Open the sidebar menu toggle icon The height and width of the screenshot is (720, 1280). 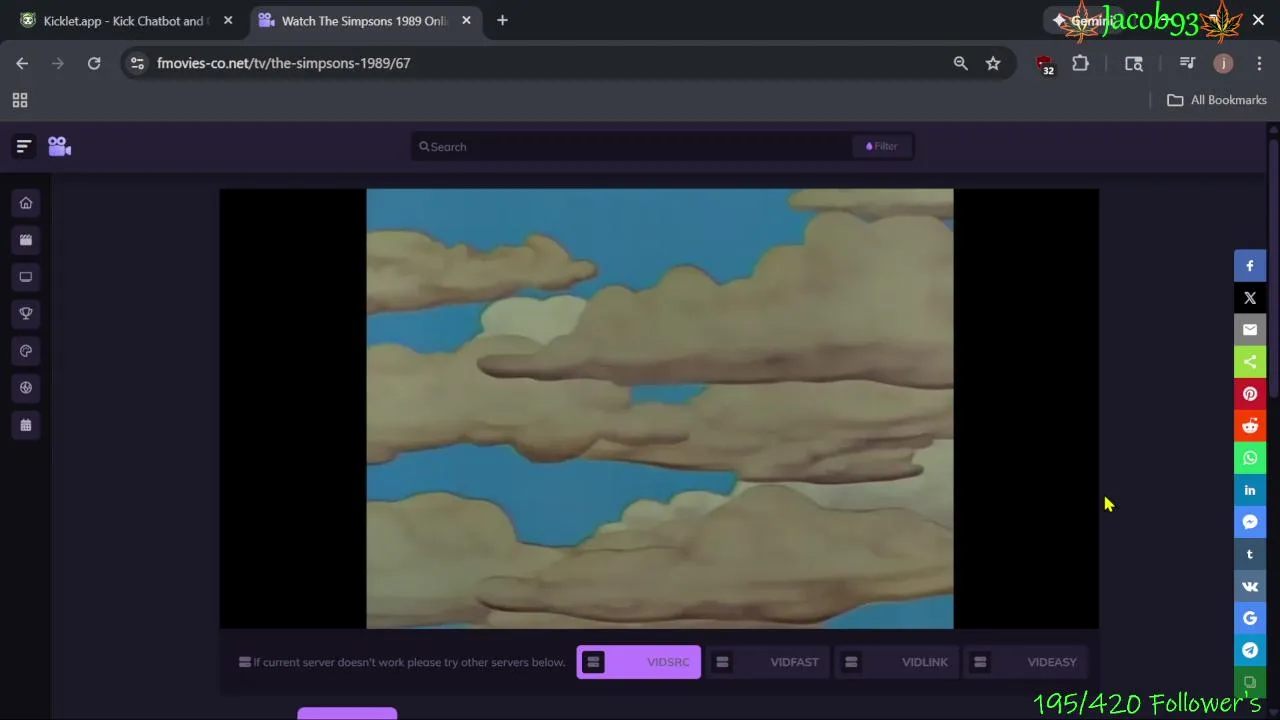point(24,146)
